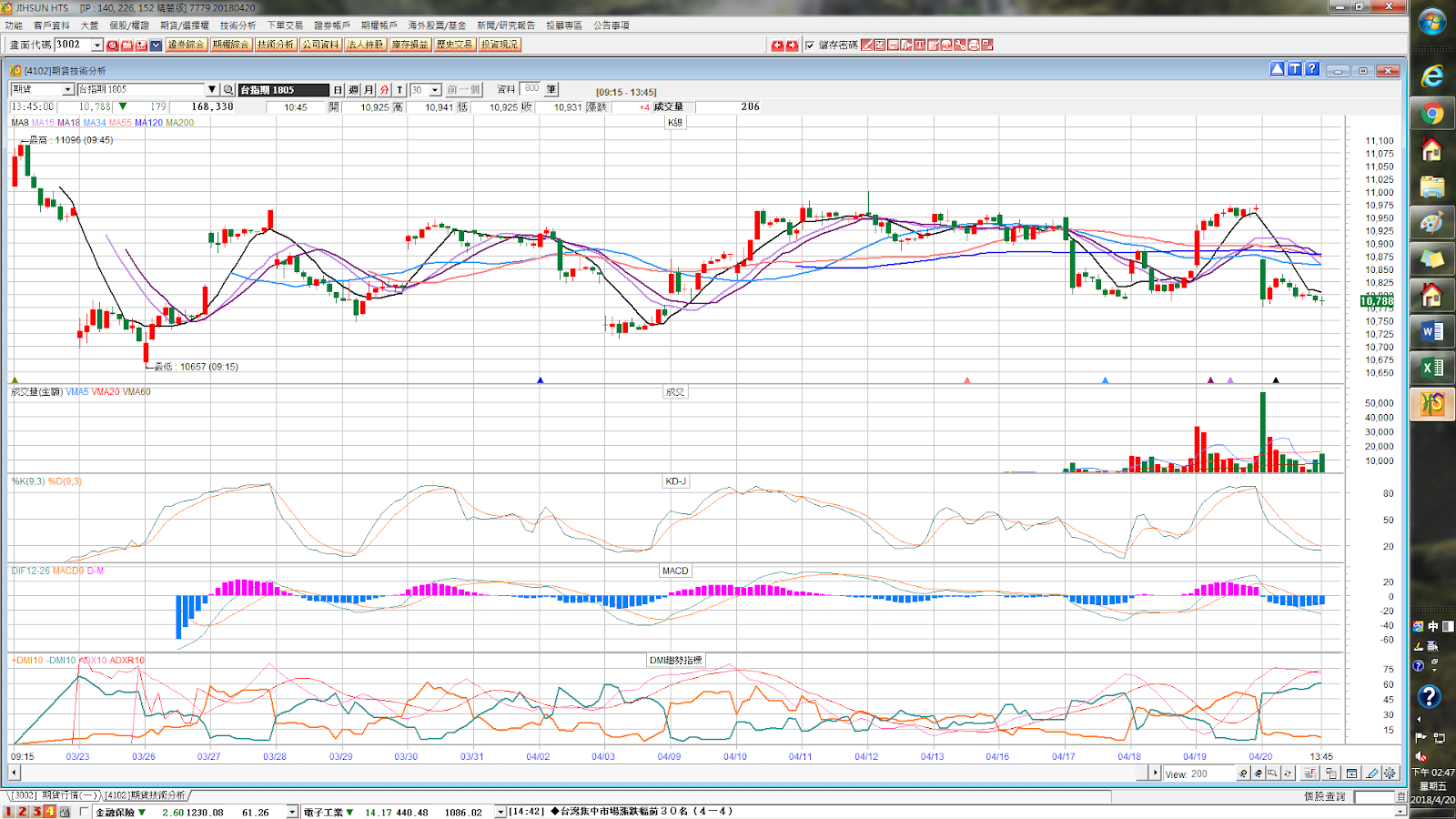Open the 金融保險 sector dropdown
Image resolution: width=1456 pixels, height=819 pixels.
pos(292,812)
